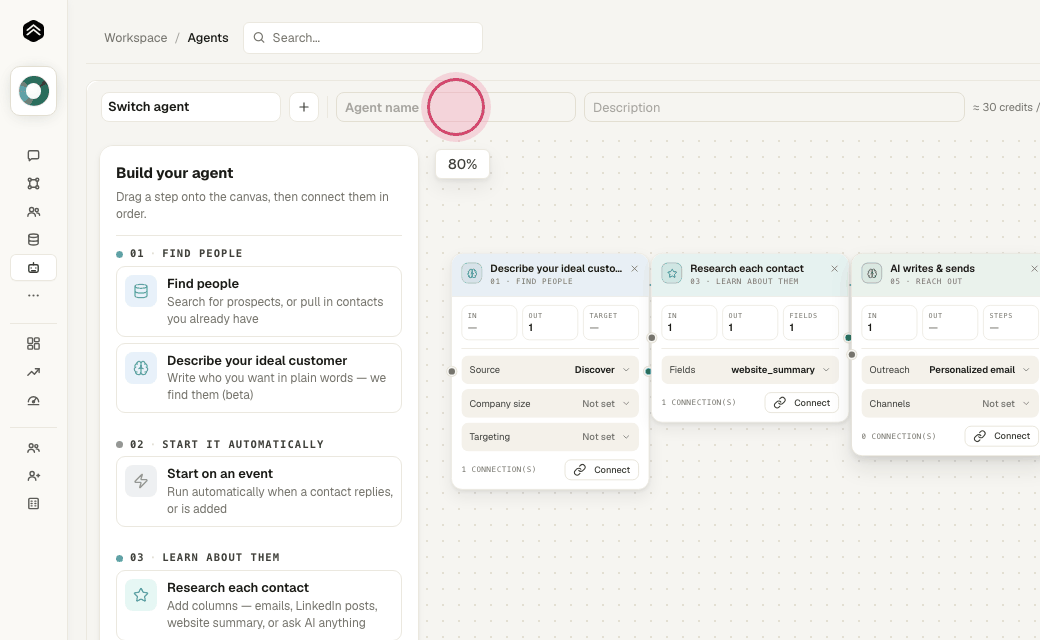Click the magnifier icon in search box

(x=259, y=38)
